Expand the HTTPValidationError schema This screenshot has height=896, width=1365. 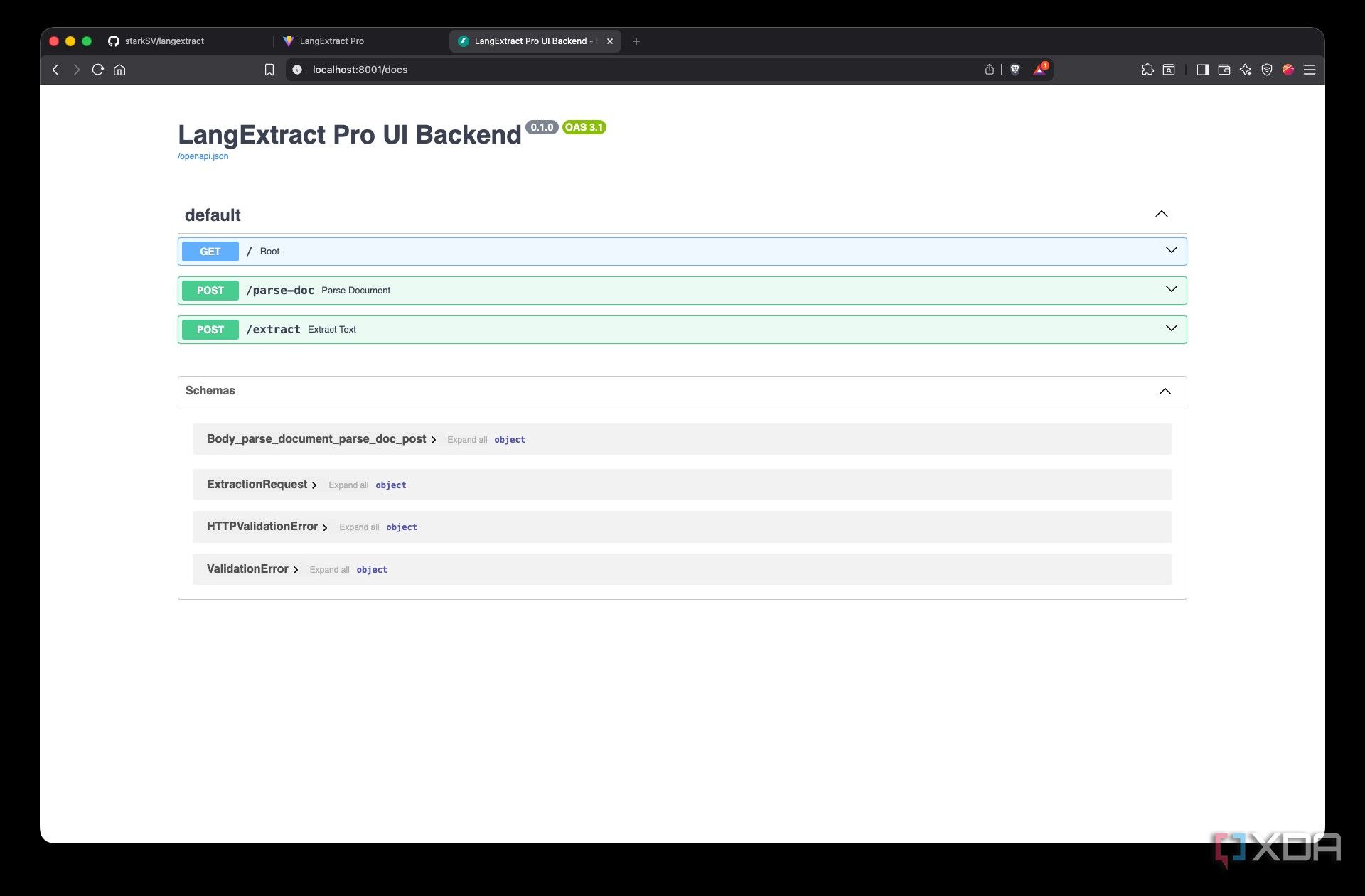[267, 527]
